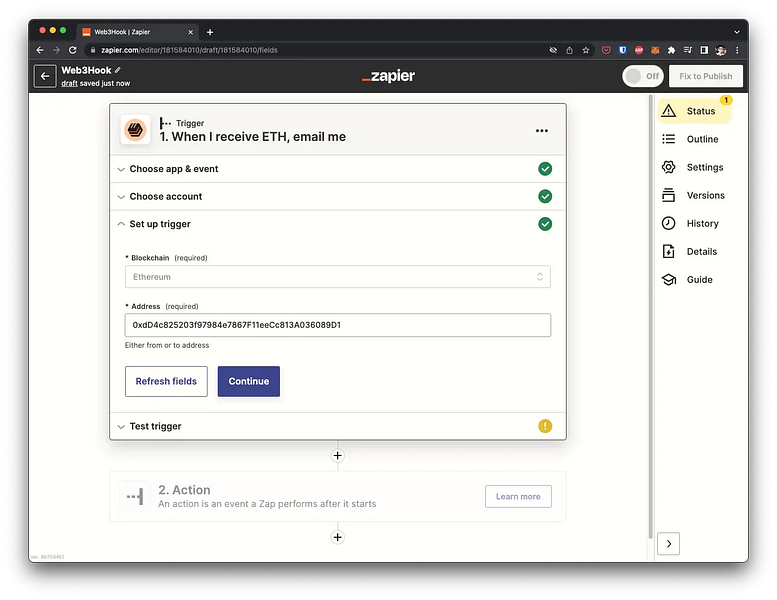Reload the page with browser refresh icon
This screenshot has height=600, width=777.
point(72,50)
